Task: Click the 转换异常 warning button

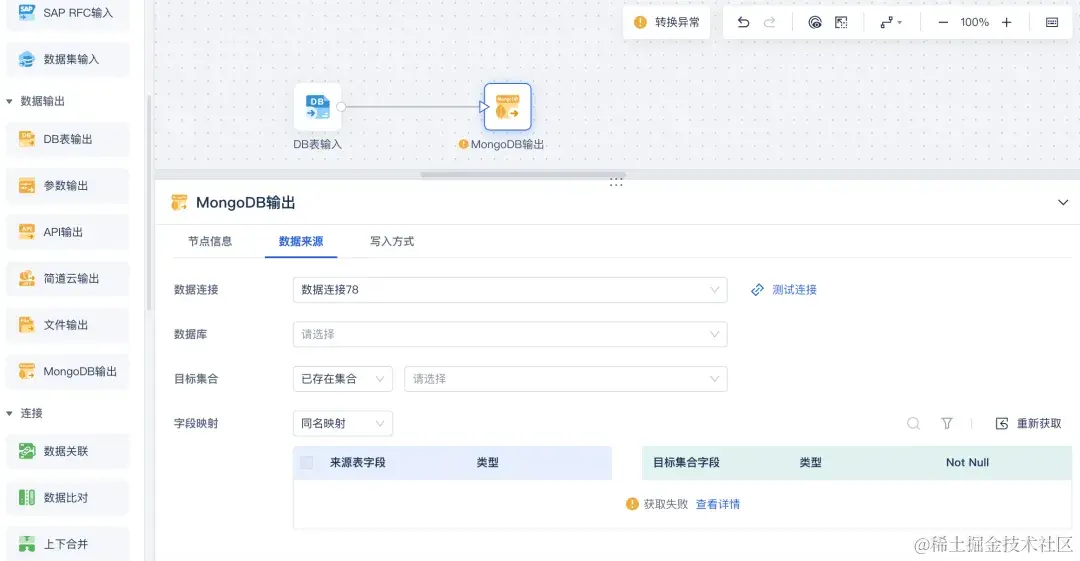Action: click(x=667, y=22)
